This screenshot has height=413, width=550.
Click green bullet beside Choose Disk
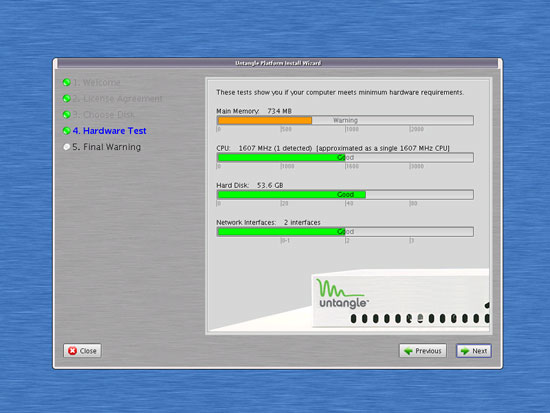pyautogui.click(x=67, y=115)
